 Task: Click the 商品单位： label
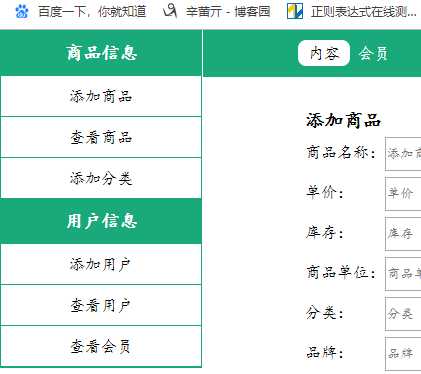[341, 273]
